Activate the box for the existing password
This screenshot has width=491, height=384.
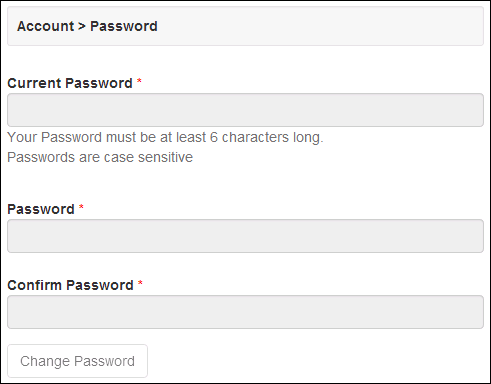(x=245, y=110)
